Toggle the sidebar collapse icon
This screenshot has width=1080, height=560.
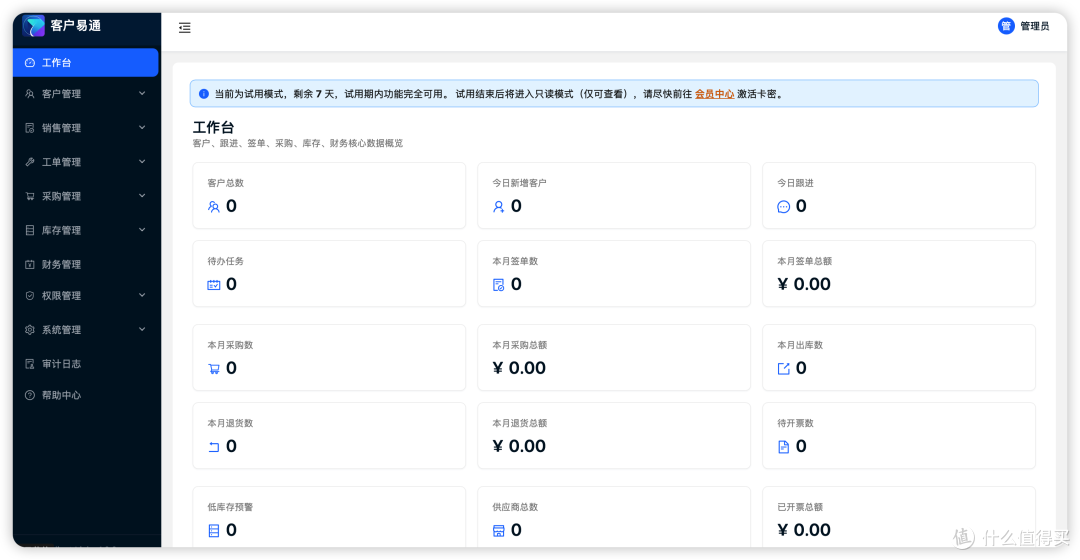point(185,28)
